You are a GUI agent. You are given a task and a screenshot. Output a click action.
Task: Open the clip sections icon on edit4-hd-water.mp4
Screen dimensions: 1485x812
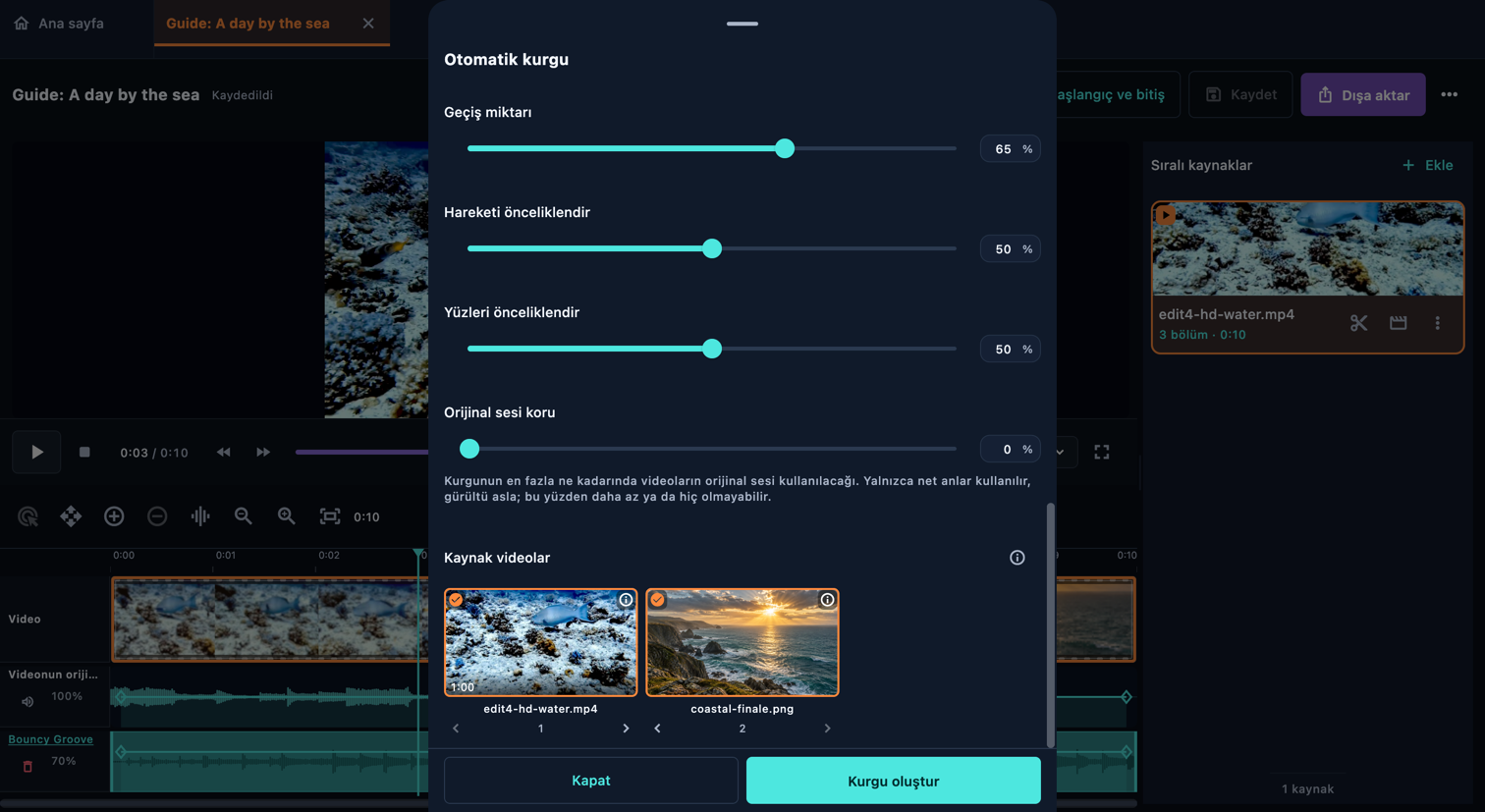click(1398, 323)
